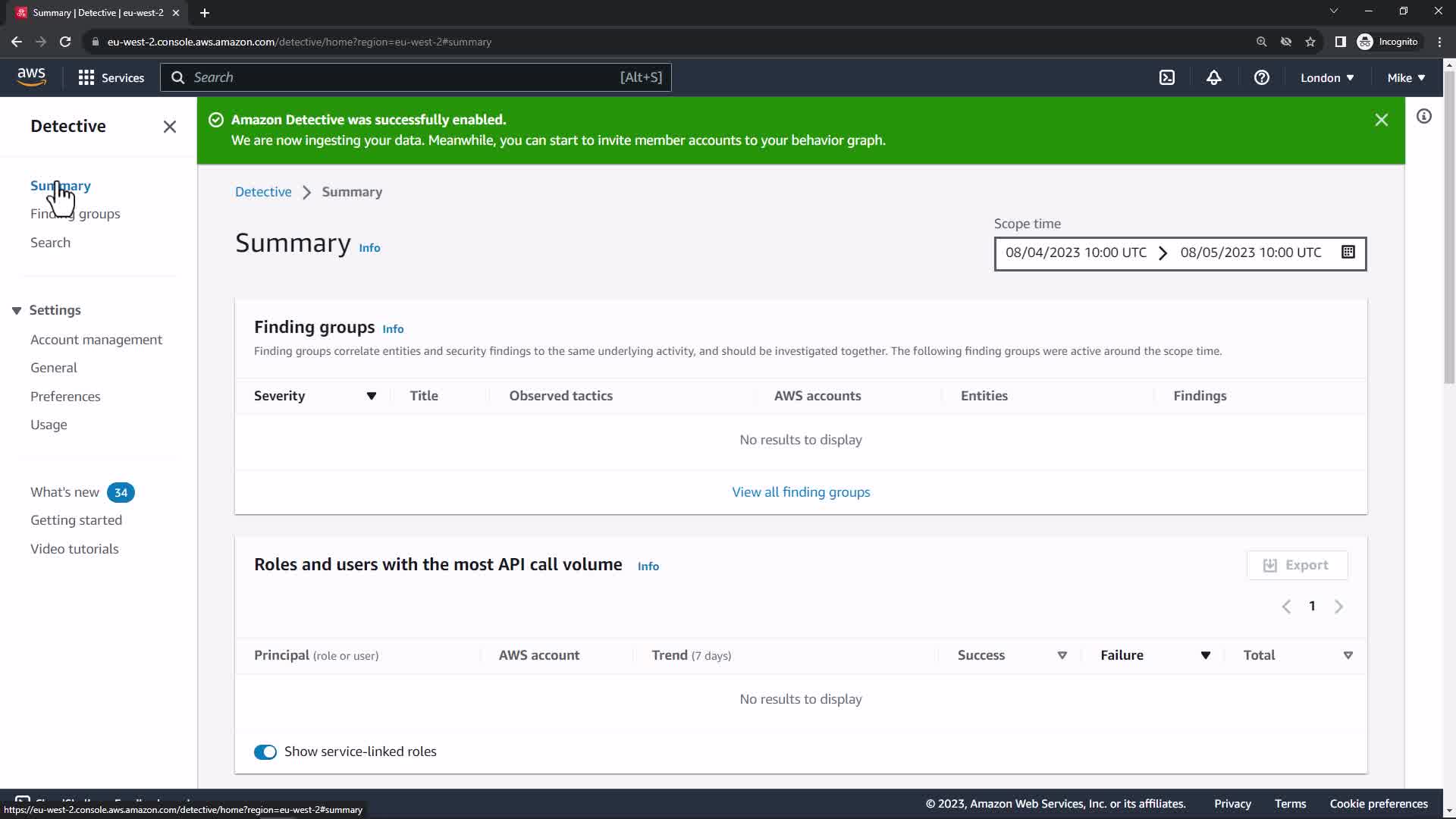The image size is (1456, 819).
Task: Click the AWS logo home icon
Action: [x=31, y=77]
